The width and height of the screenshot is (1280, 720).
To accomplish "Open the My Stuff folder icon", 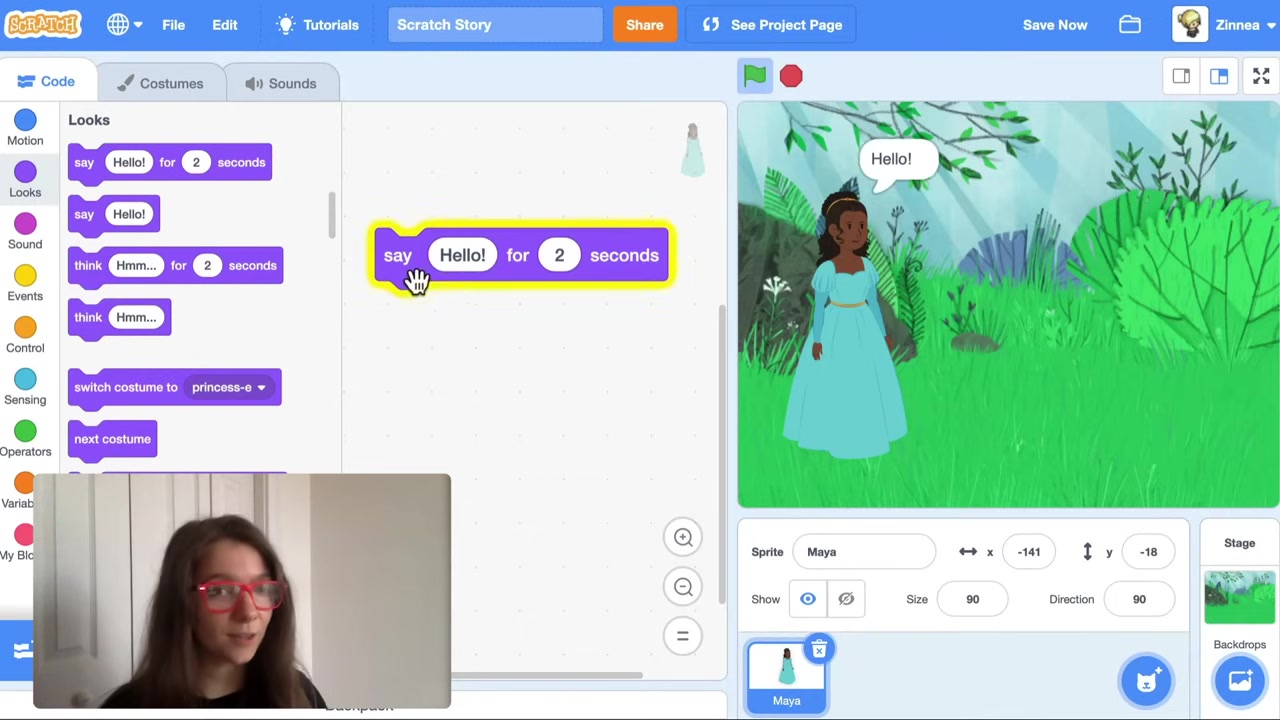I will coord(1130,25).
